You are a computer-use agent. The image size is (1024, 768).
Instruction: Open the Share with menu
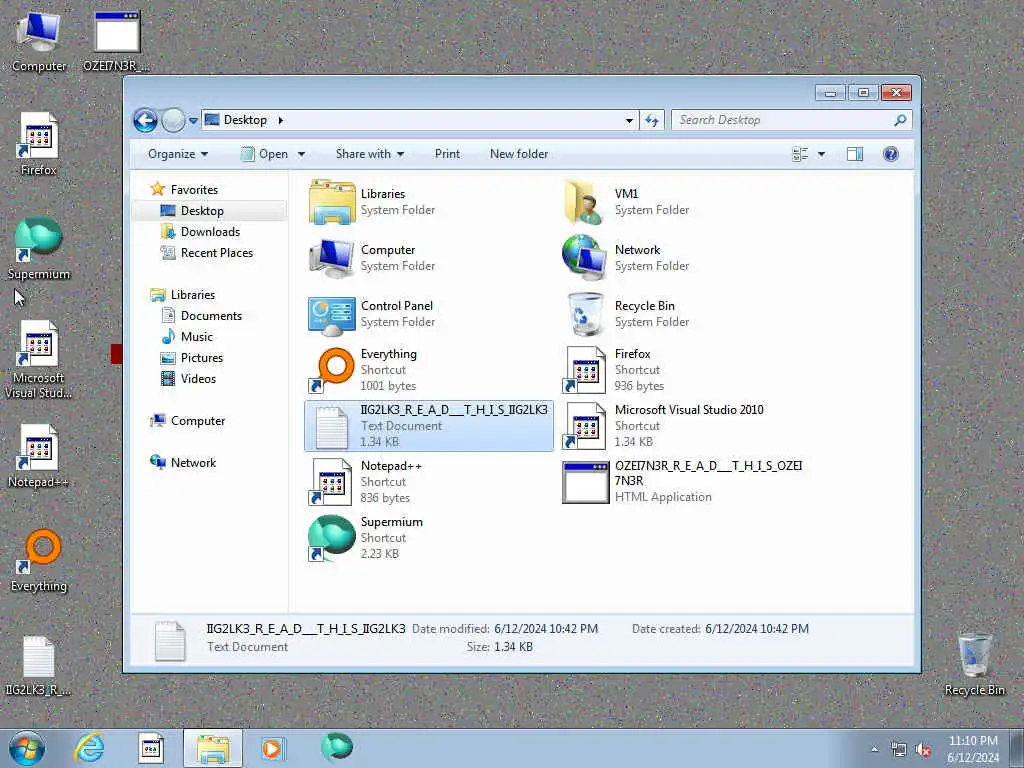pos(370,154)
